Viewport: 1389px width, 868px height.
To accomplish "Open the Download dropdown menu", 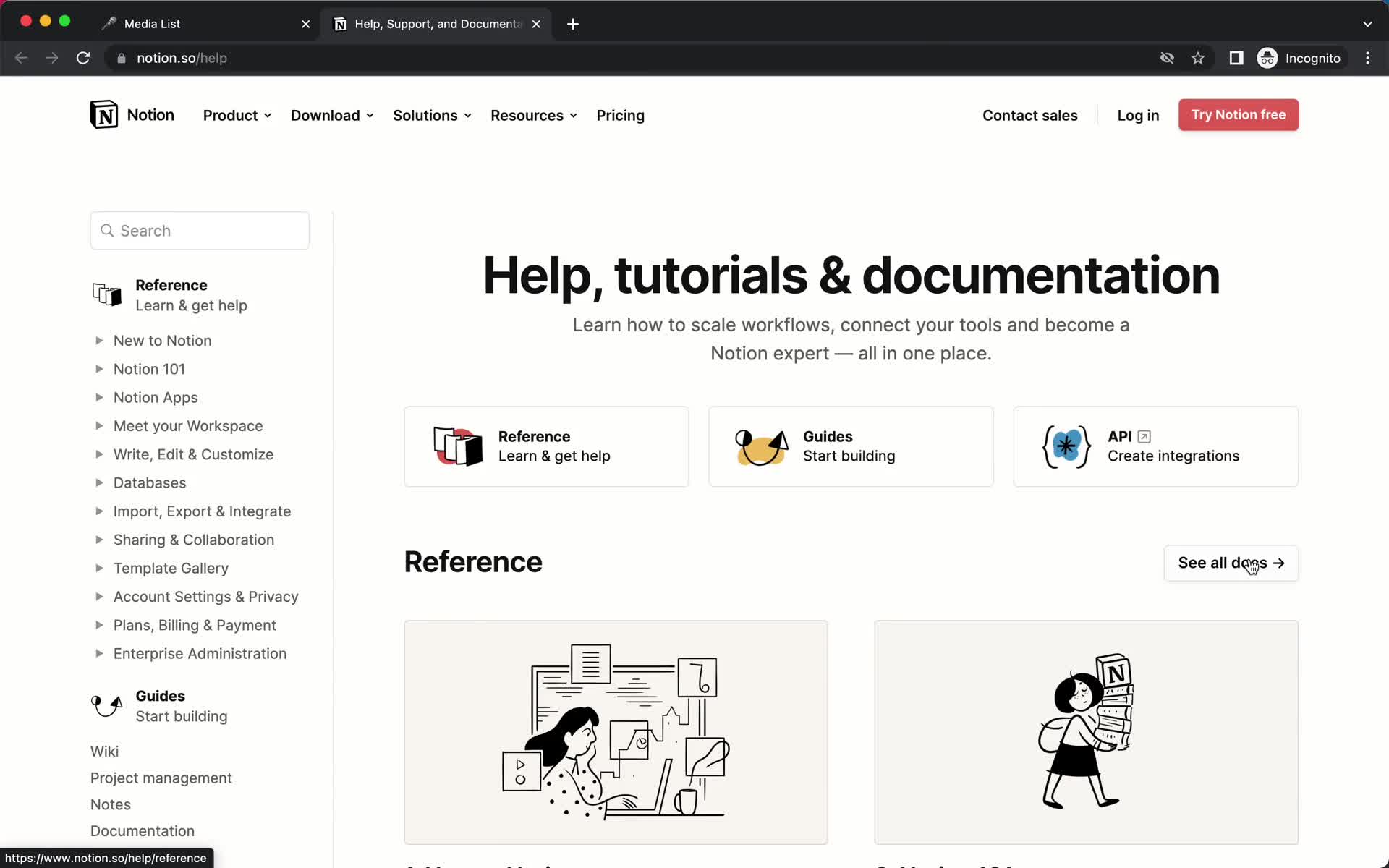I will point(332,116).
